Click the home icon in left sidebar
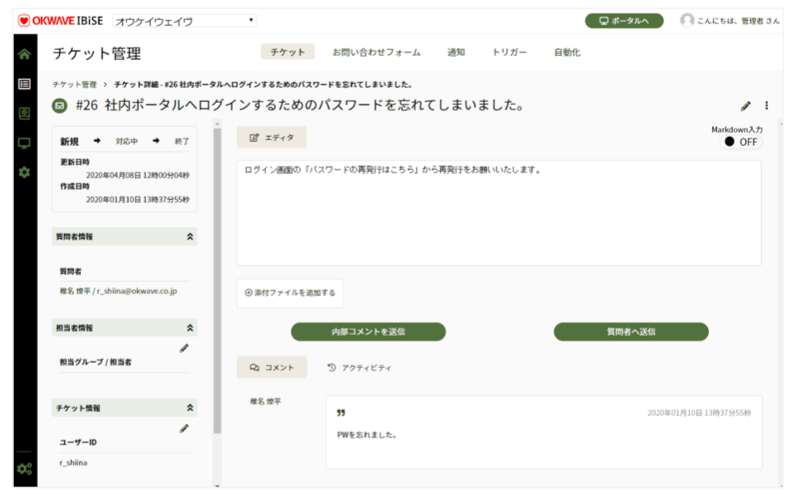The width and height of the screenshot is (797, 497). tap(24, 54)
